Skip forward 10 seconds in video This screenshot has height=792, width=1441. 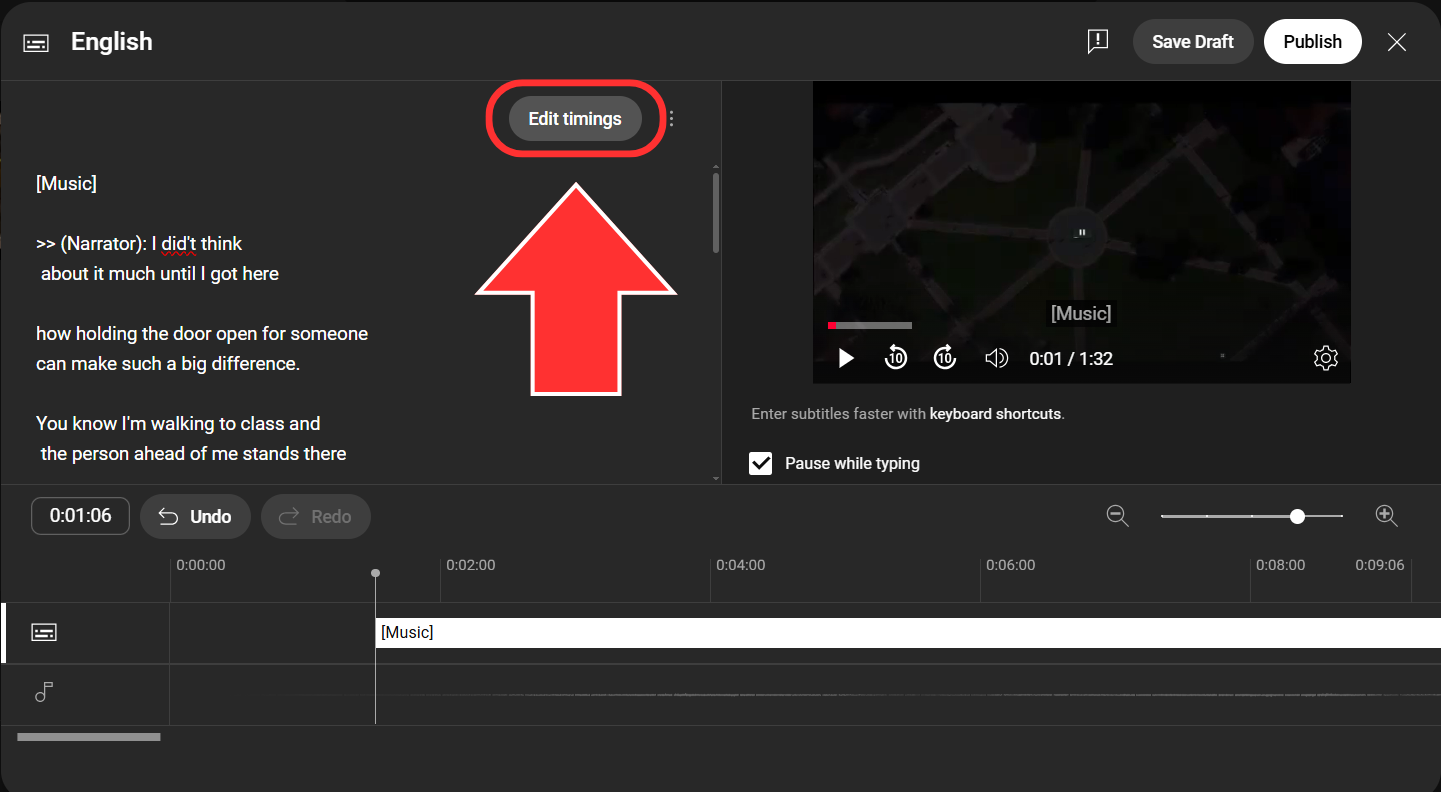pyautogui.click(x=945, y=358)
